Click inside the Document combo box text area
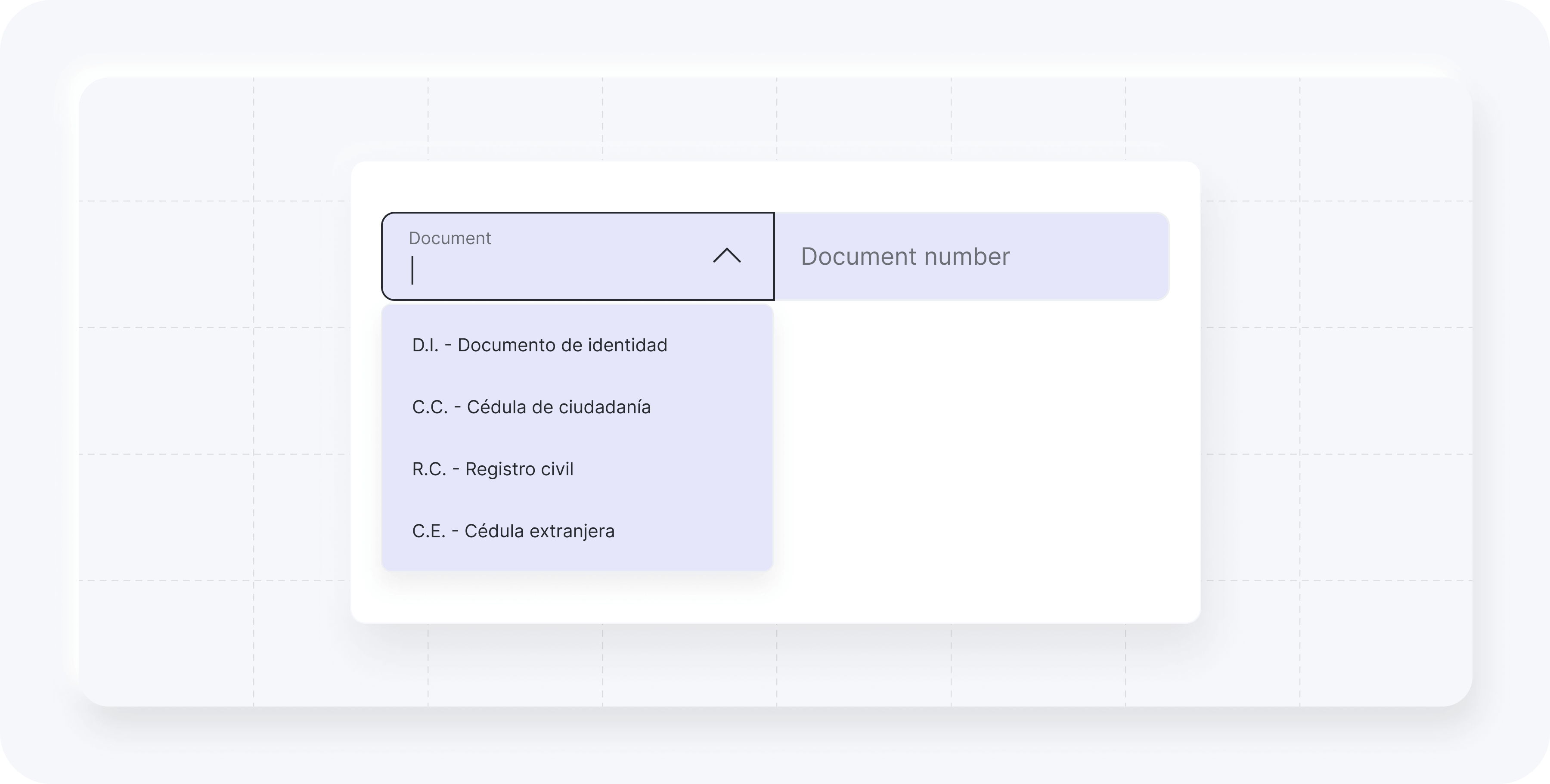 (x=542, y=271)
